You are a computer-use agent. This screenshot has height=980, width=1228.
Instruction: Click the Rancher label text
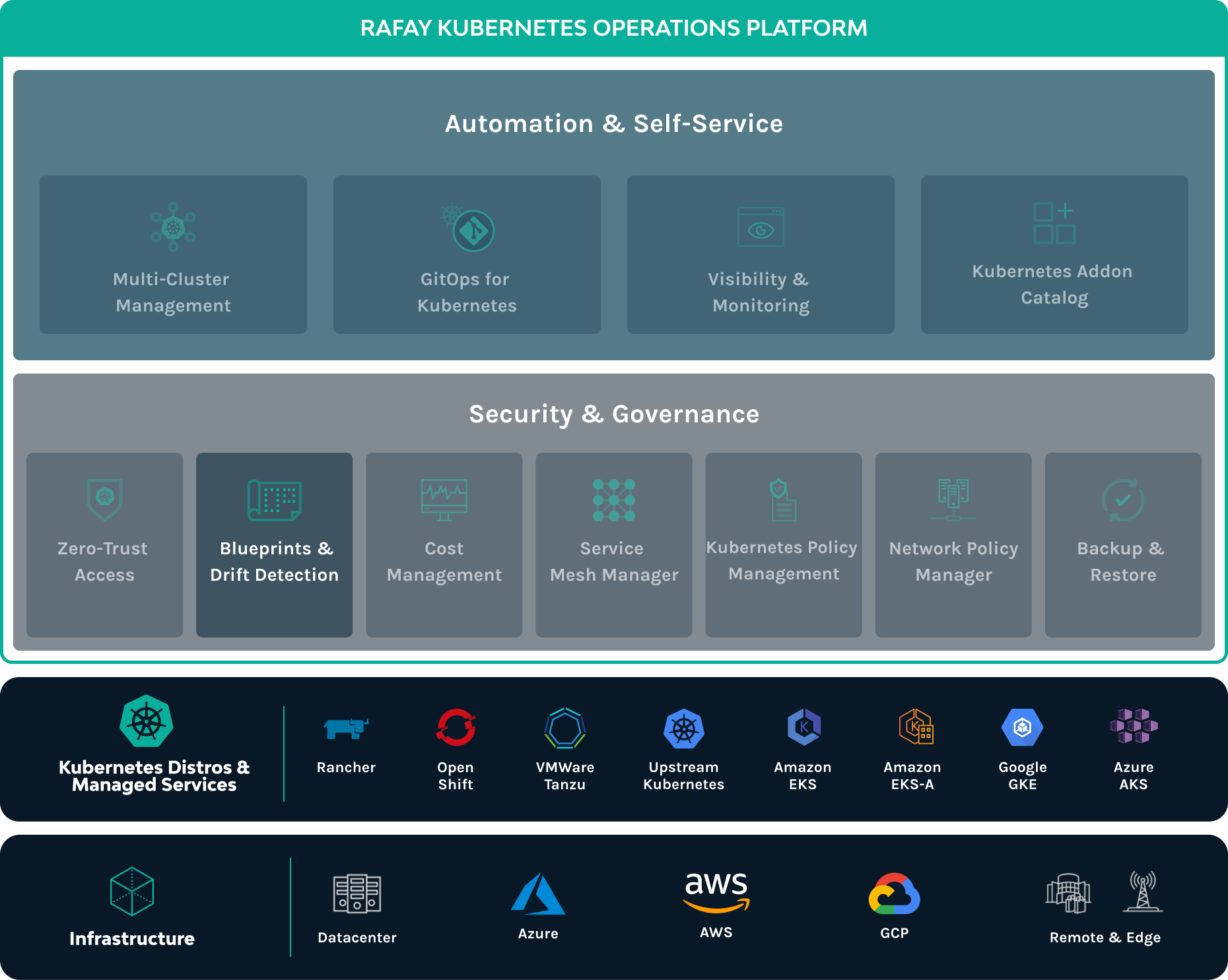346,767
